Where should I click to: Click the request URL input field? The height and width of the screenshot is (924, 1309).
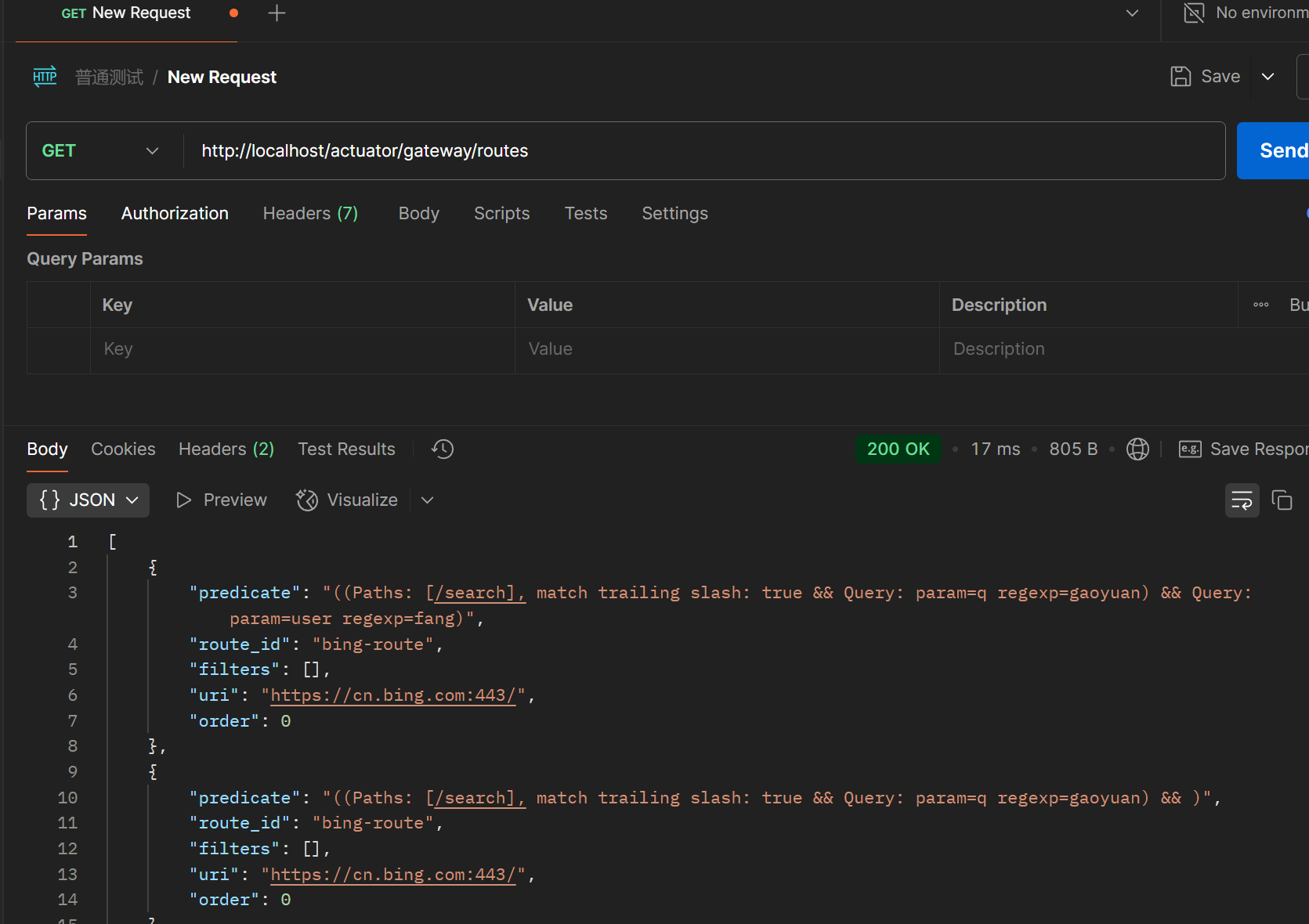coord(704,150)
